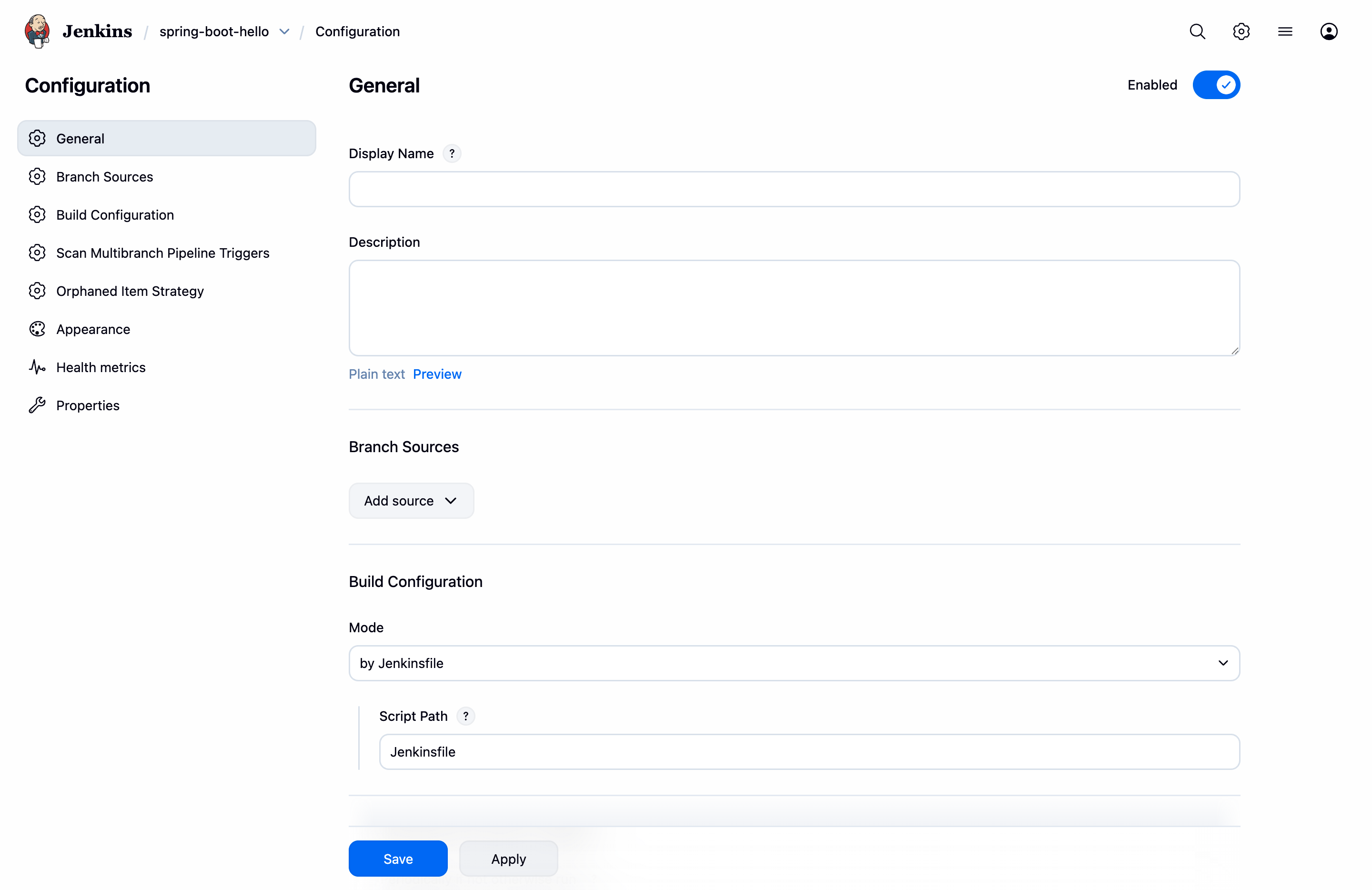Viewport: 1372px width, 890px height.
Task: Go to Branch Sources sidebar section
Action: point(104,176)
